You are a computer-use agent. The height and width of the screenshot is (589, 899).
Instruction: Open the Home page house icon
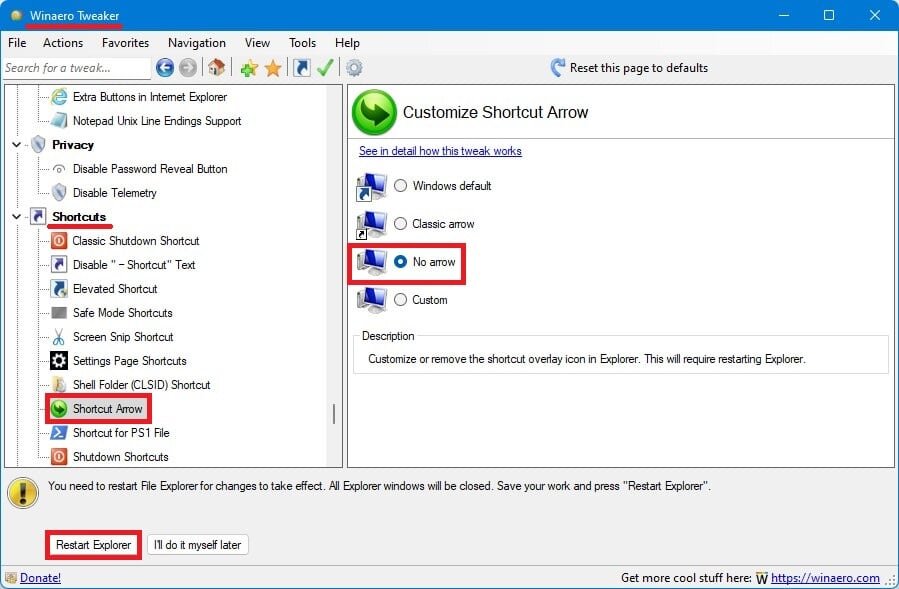click(216, 68)
